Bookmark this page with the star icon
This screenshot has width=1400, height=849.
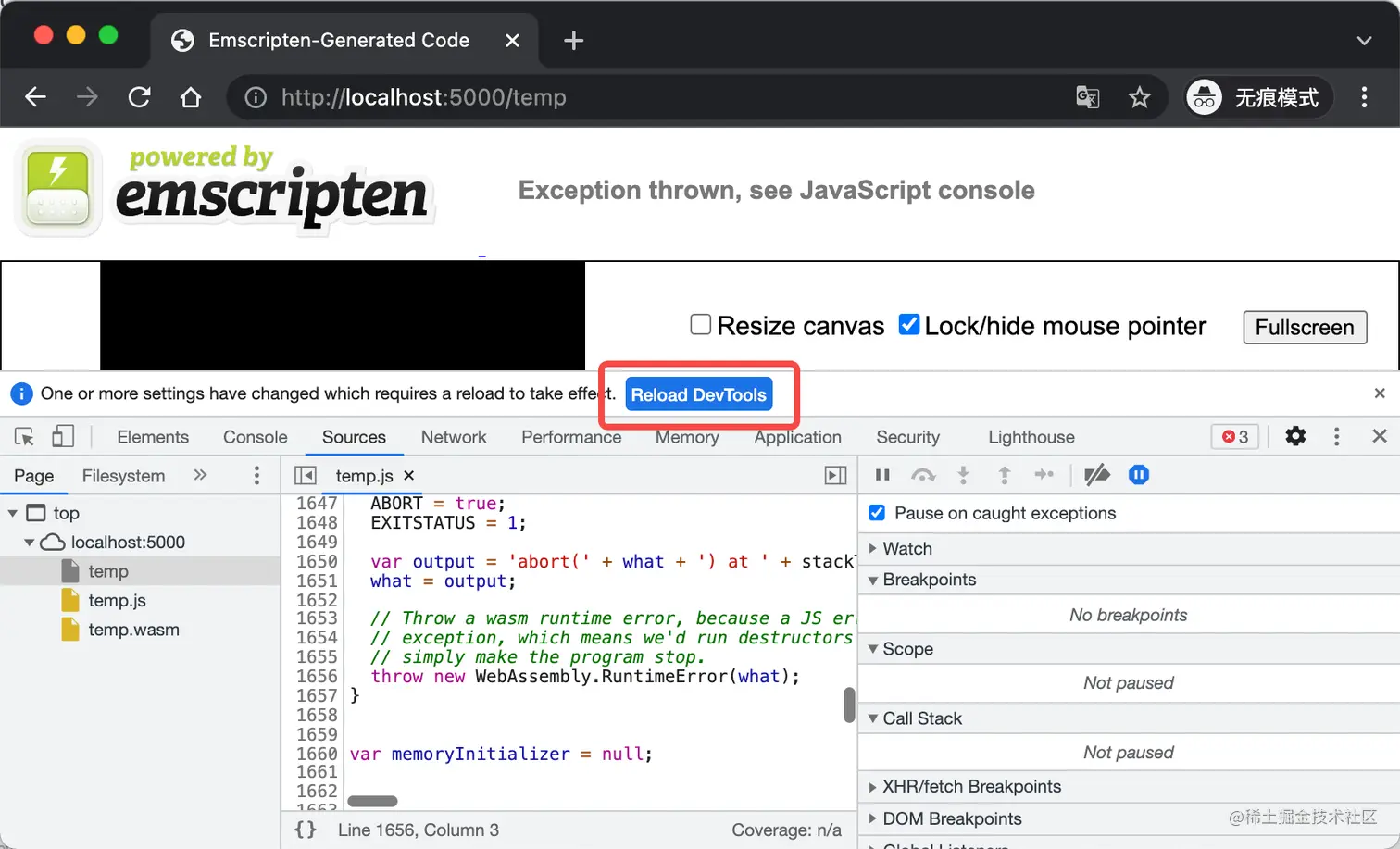[1140, 97]
